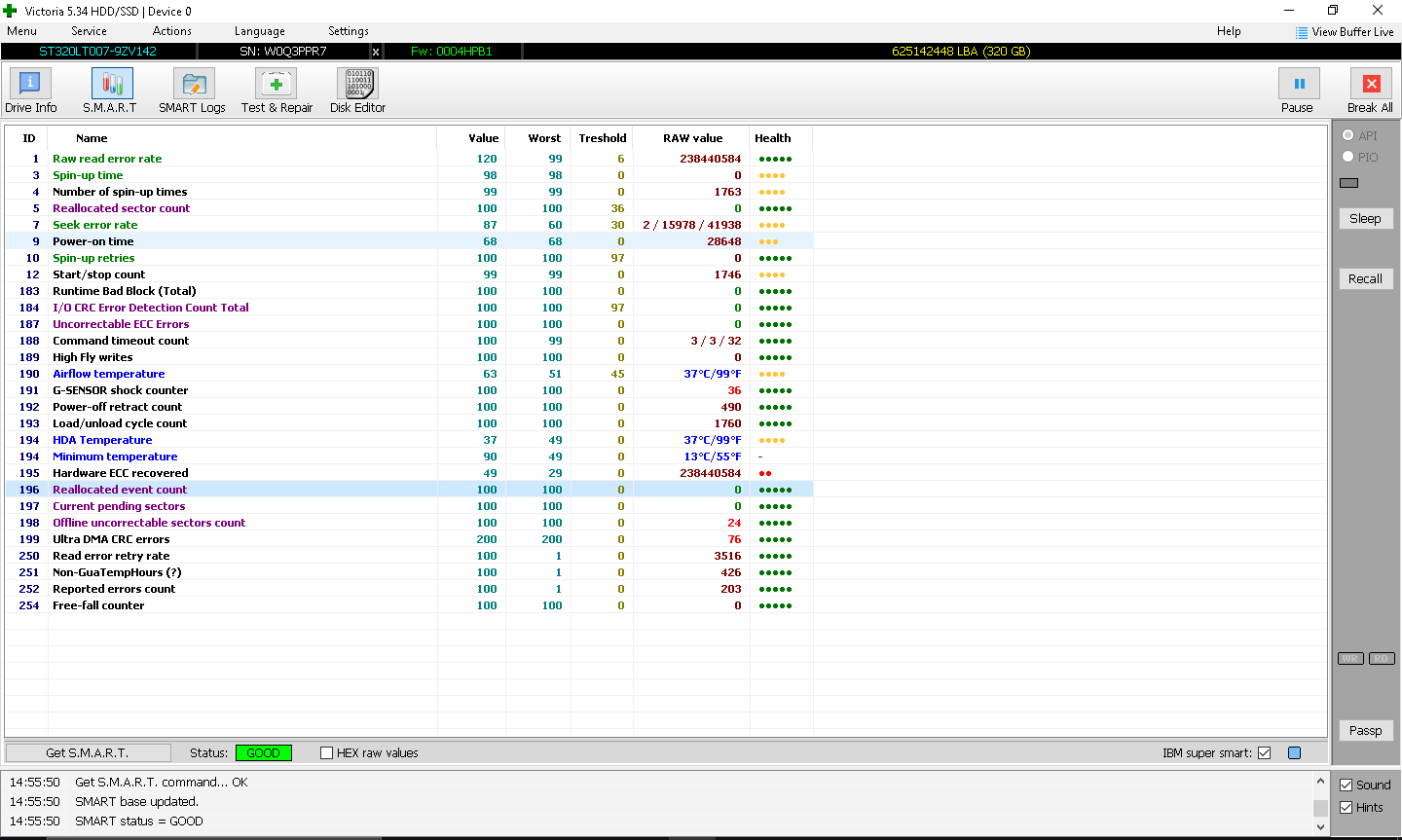
Task: Open the Drive Info panel
Action: pos(30,91)
